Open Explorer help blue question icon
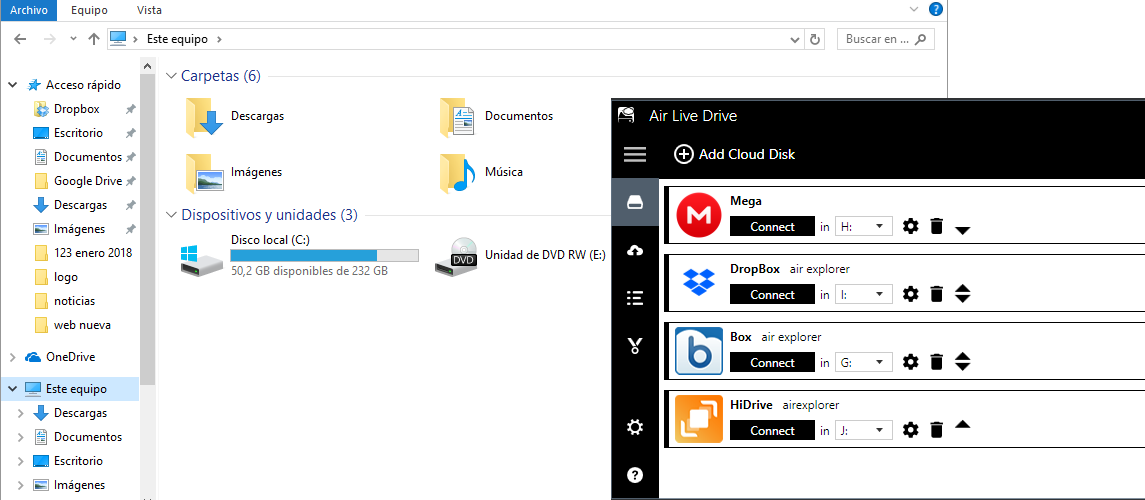The width and height of the screenshot is (1145, 500). [935, 9]
